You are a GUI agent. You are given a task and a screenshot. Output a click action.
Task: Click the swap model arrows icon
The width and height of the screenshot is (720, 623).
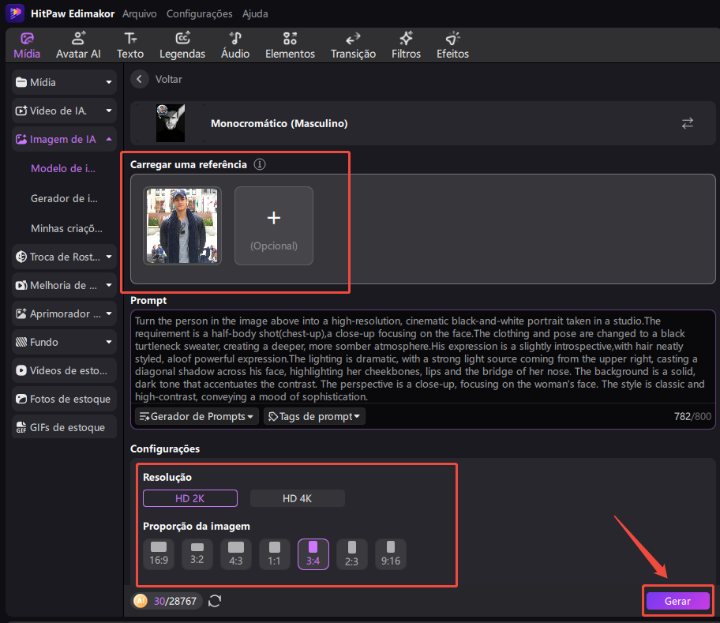pyautogui.click(x=687, y=123)
